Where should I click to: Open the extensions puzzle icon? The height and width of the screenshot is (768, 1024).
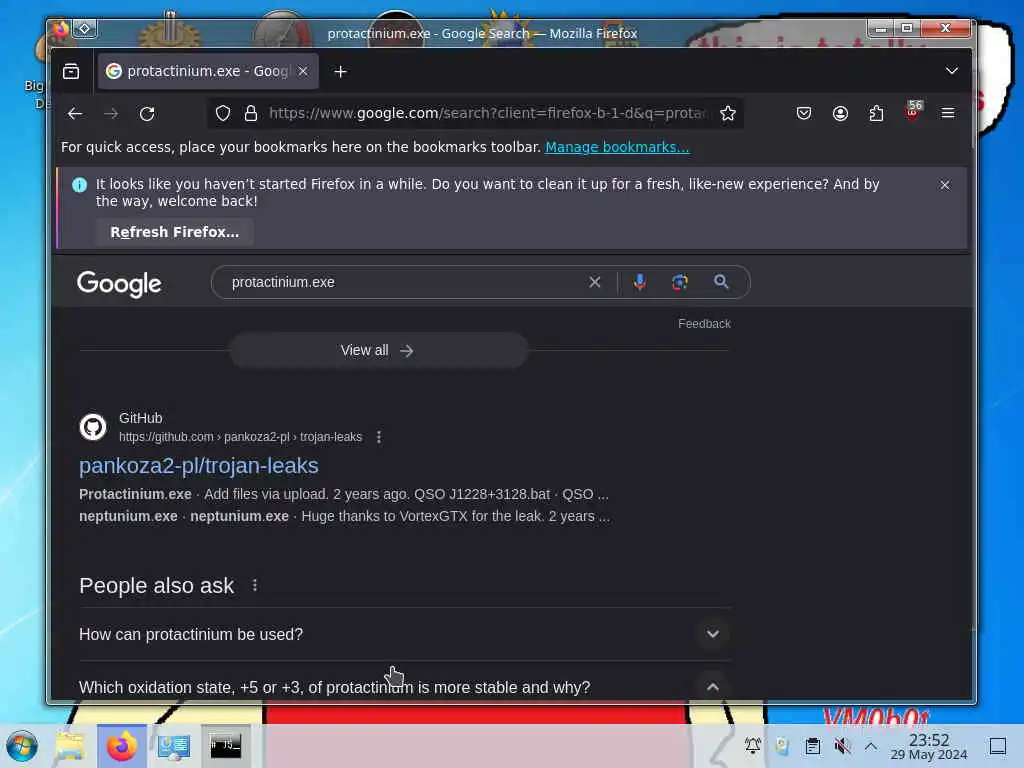tap(876, 114)
